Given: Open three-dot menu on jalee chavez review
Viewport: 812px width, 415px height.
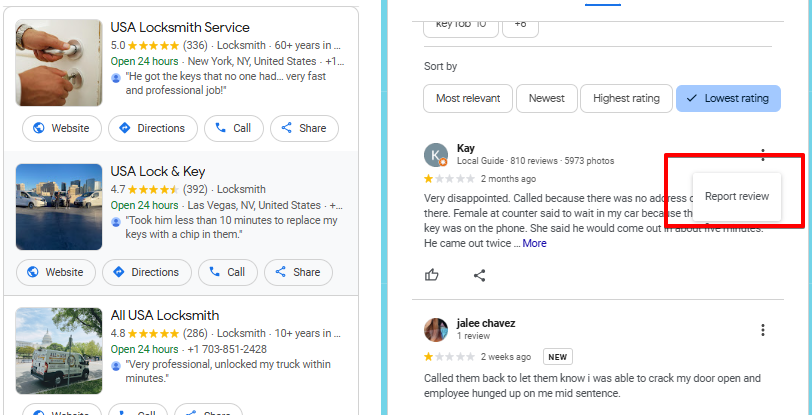Looking at the screenshot, I should coord(763,330).
